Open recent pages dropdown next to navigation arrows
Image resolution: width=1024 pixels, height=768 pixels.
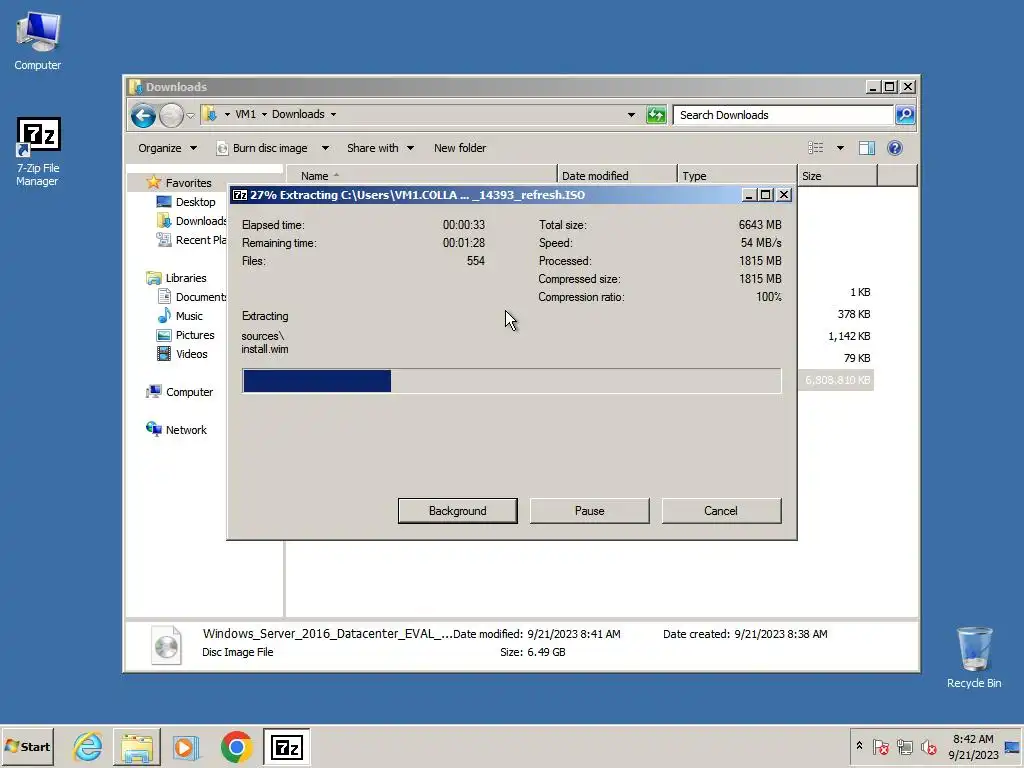pos(190,116)
